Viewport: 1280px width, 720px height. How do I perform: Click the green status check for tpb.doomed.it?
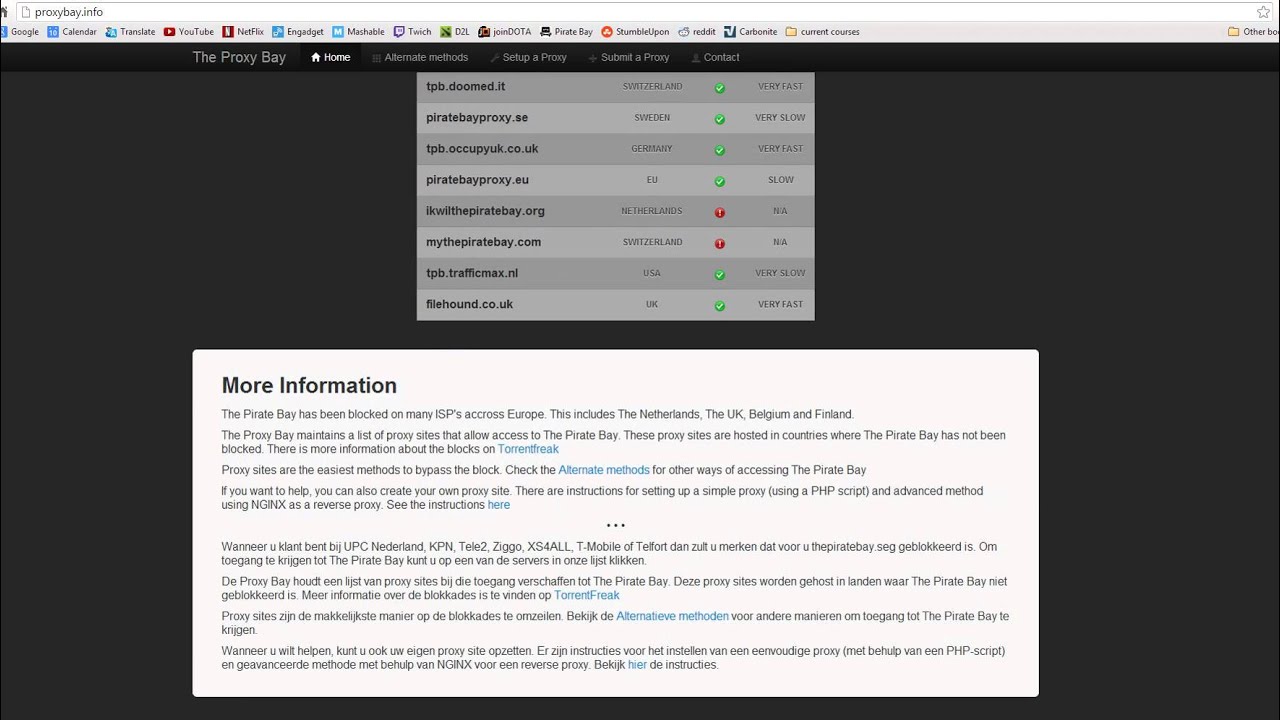coord(719,87)
